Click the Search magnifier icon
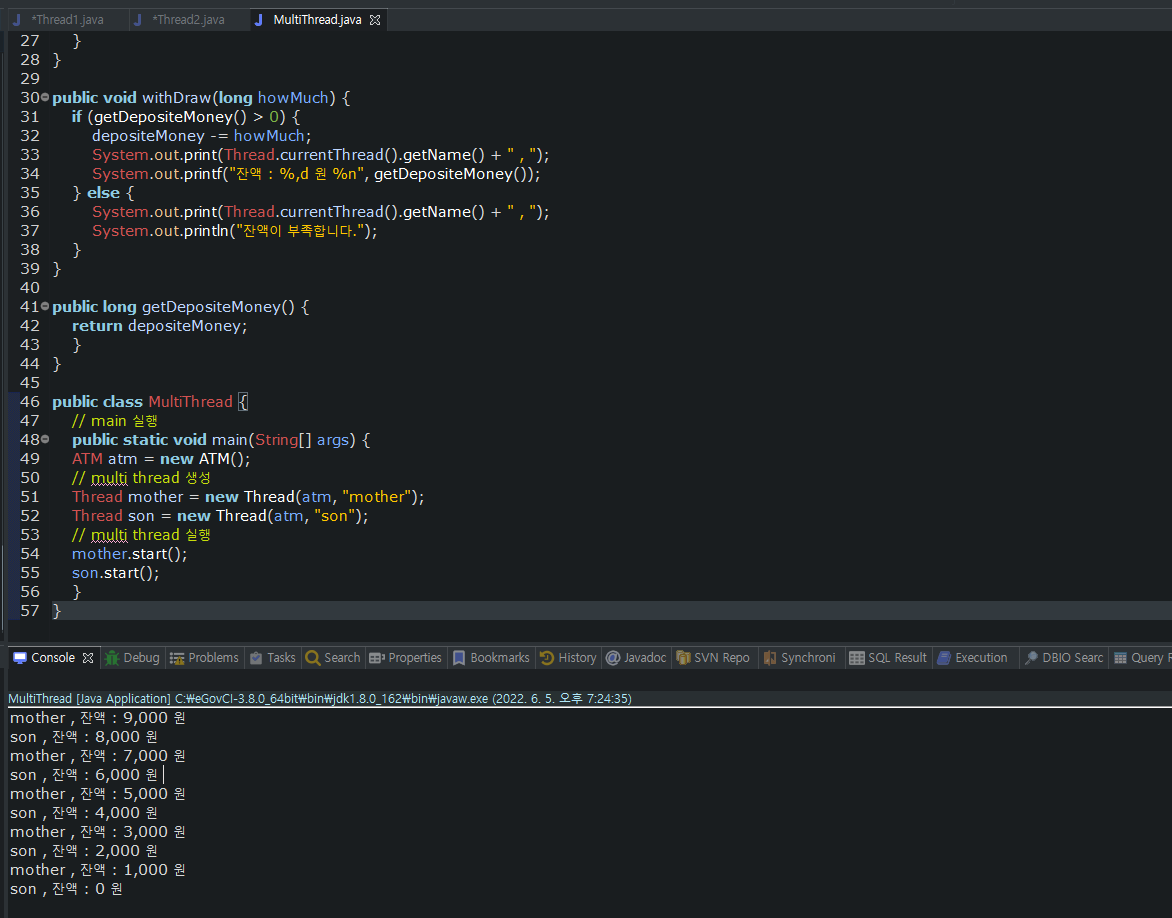 point(313,658)
